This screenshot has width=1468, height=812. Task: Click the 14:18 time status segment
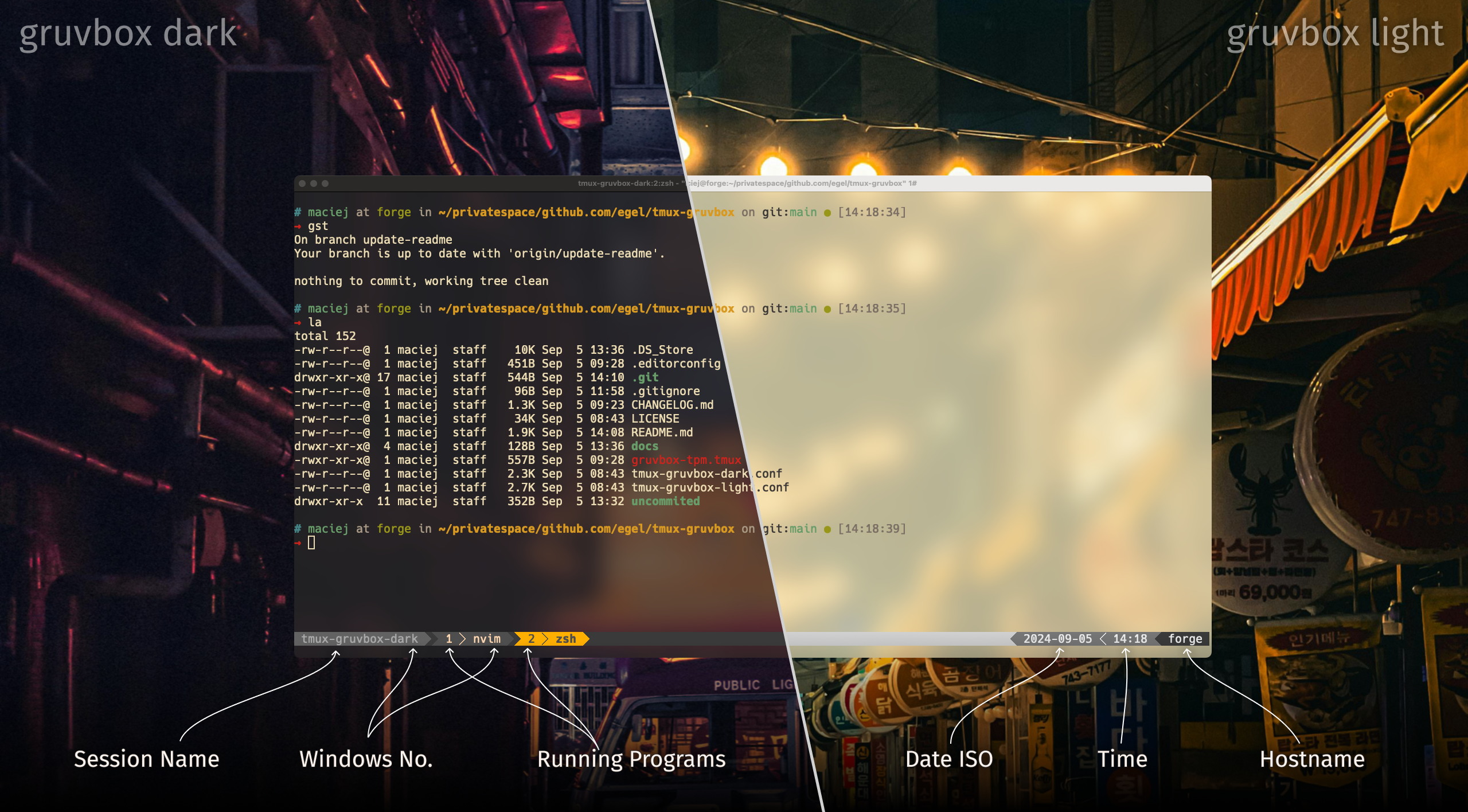click(1130, 639)
